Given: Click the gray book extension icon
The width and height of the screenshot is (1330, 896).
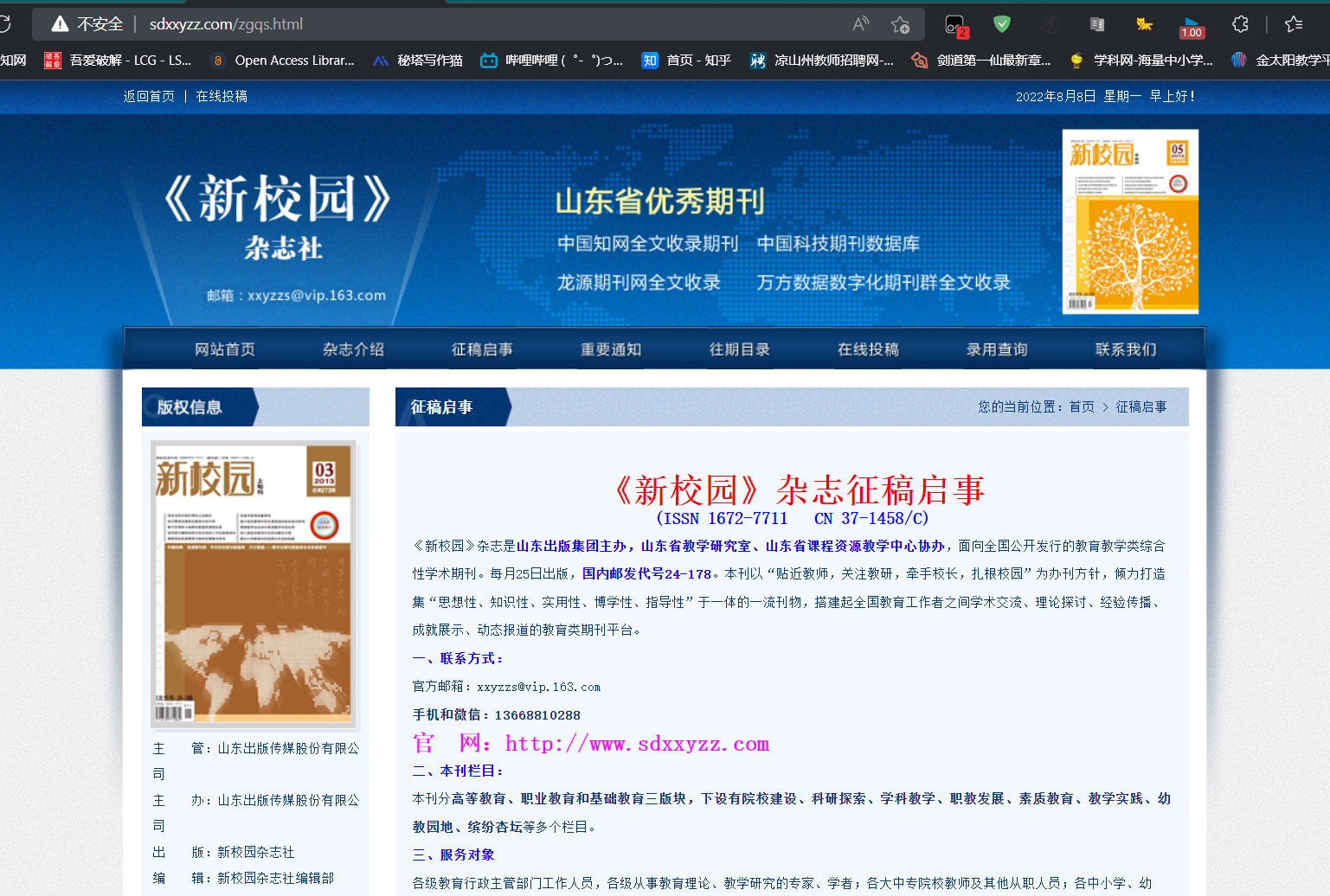Looking at the screenshot, I should coord(1097,24).
